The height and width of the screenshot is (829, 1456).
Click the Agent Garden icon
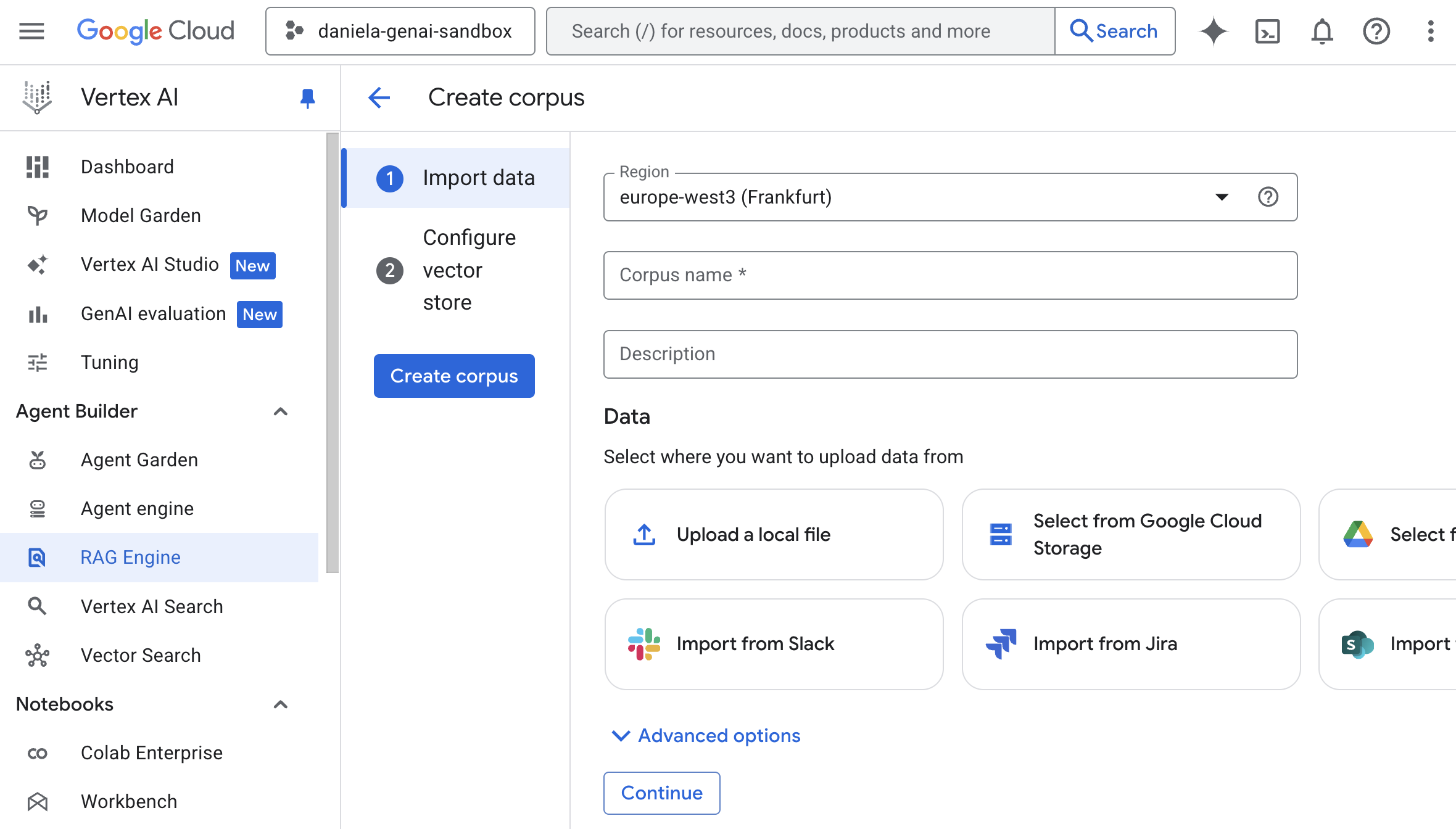[38, 460]
